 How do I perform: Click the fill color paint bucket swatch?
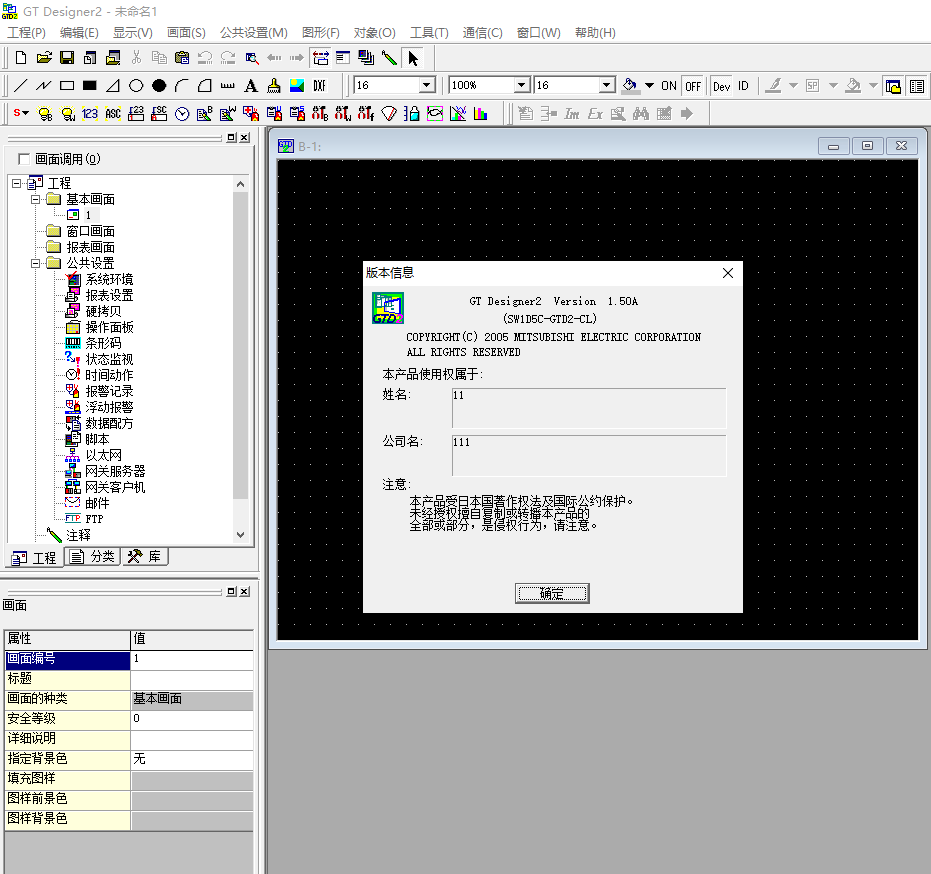631,86
